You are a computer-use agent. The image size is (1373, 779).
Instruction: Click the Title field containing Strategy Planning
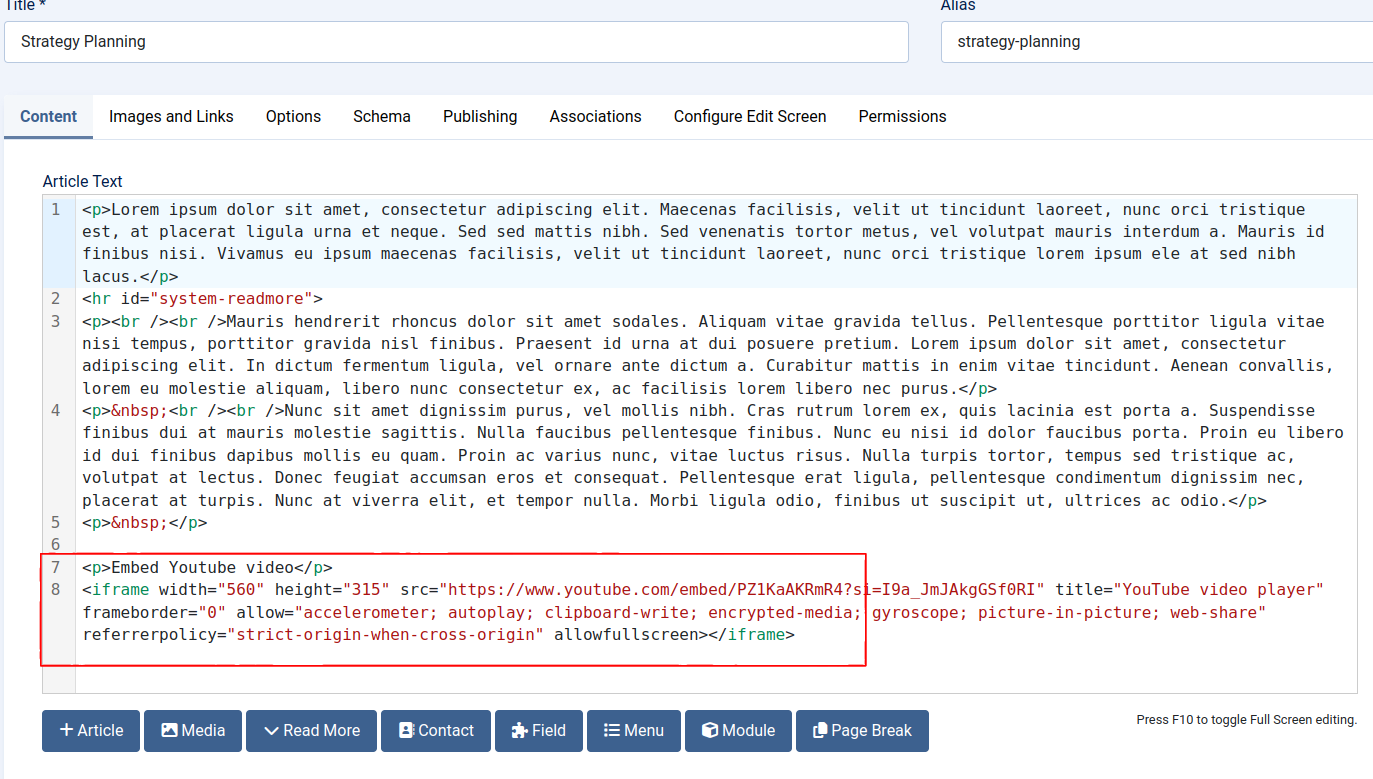[456, 42]
